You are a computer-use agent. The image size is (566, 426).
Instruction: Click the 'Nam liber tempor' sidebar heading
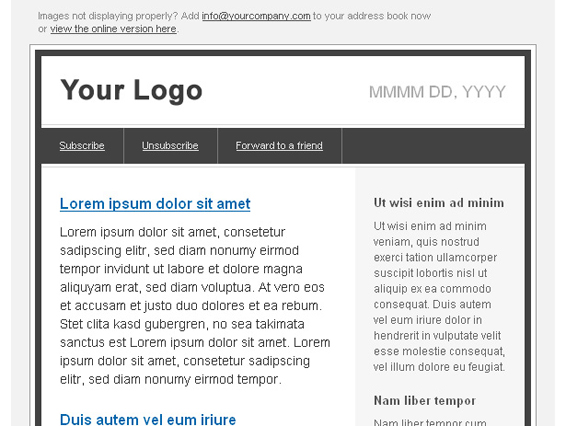click(x=424, y=401)
